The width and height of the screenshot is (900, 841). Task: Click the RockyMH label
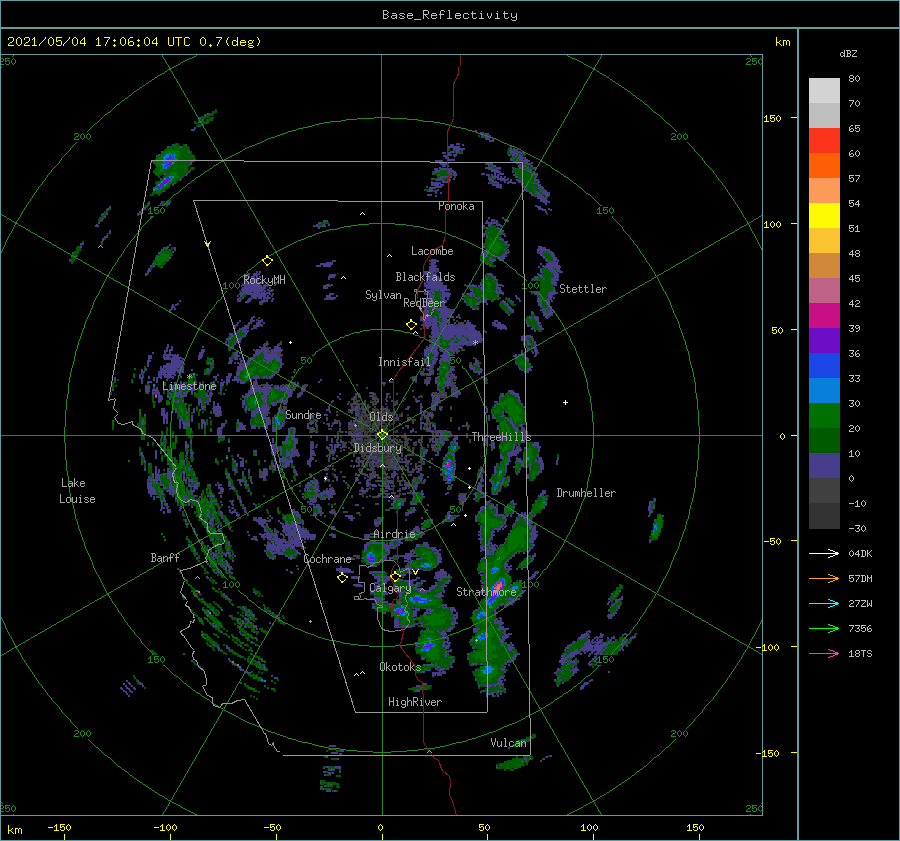point(264,280)
